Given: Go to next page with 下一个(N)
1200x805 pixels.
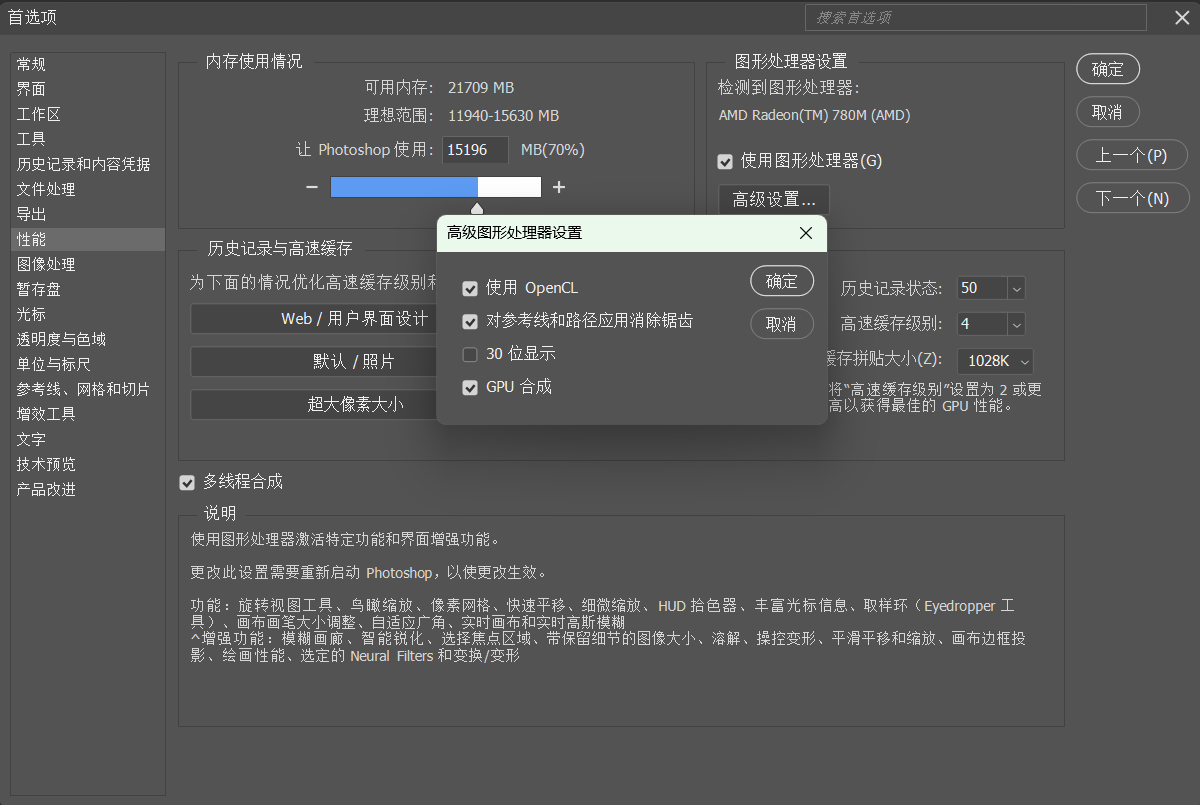Looking at the screenshot, I should (x=1133, y=198).
